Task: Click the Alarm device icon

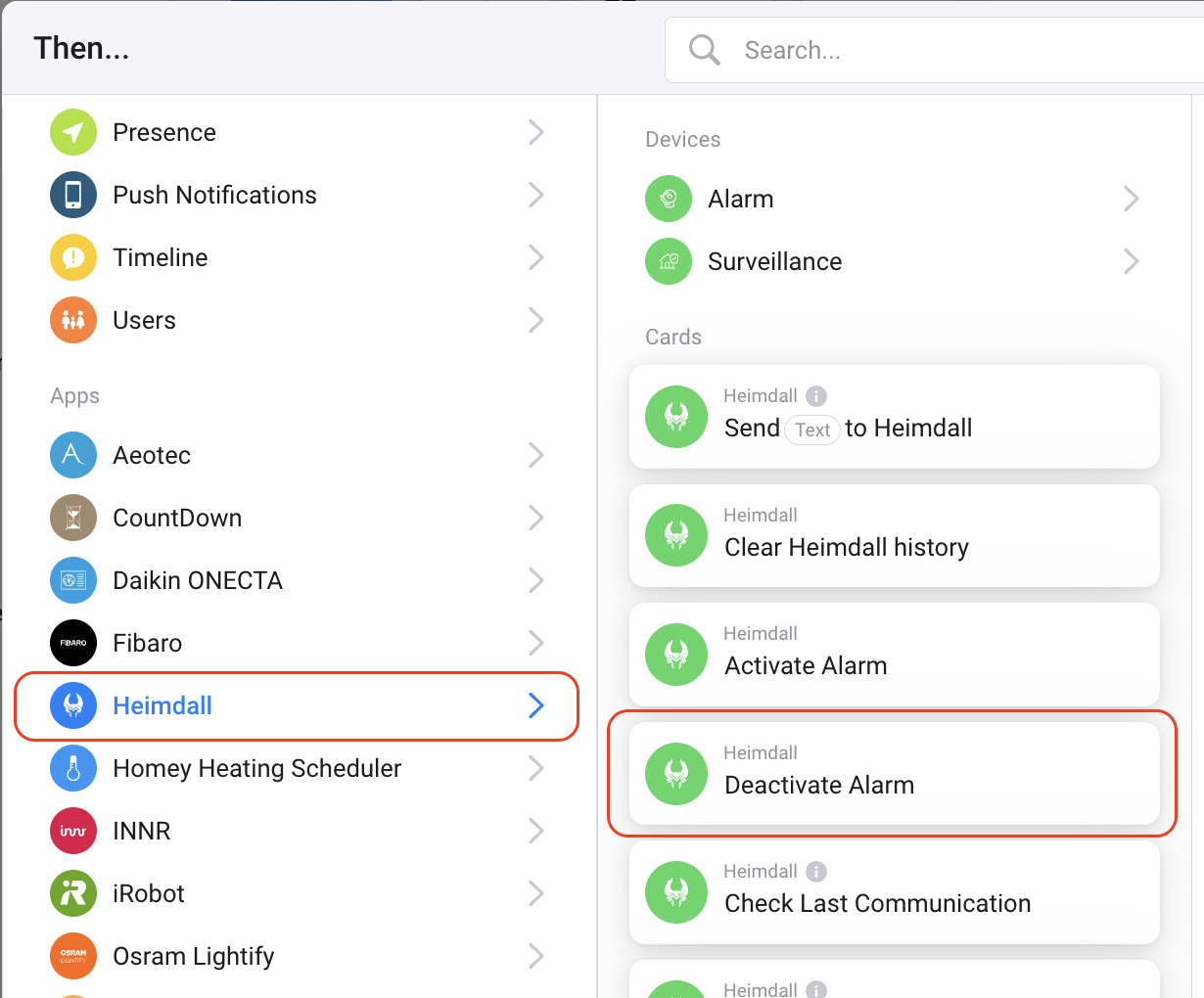Action: coord(669,199)
